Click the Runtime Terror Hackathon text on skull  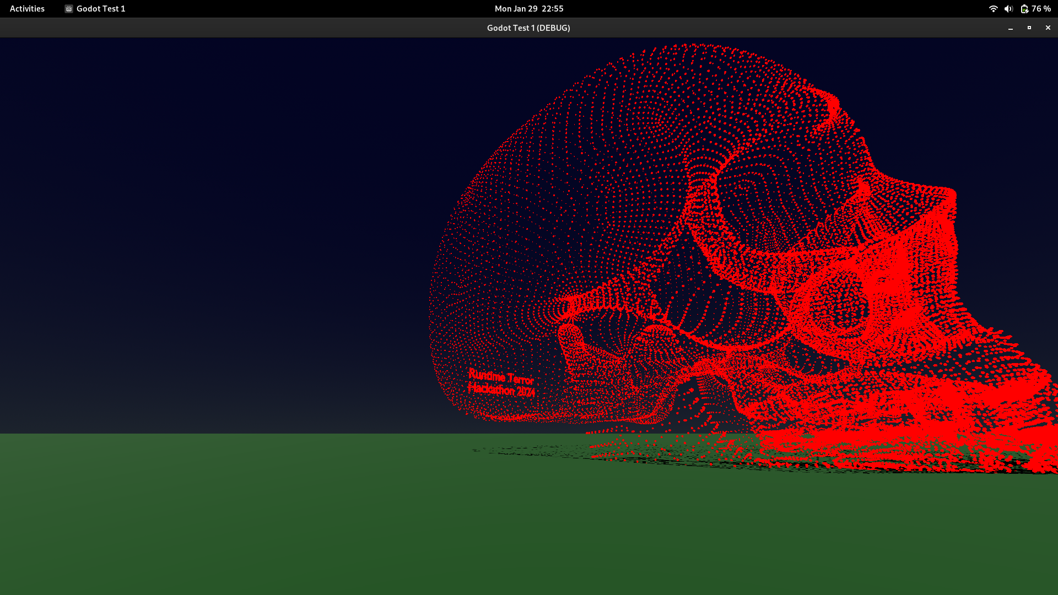pos(501,383)
